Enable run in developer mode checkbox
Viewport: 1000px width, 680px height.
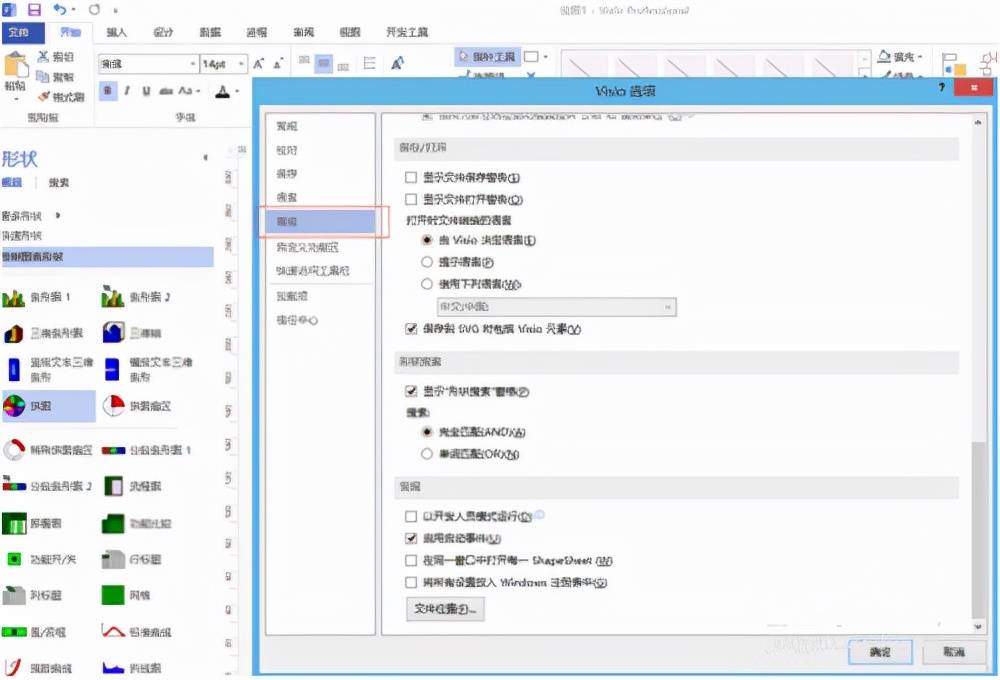pyautogui.click(x=411, y=516)
